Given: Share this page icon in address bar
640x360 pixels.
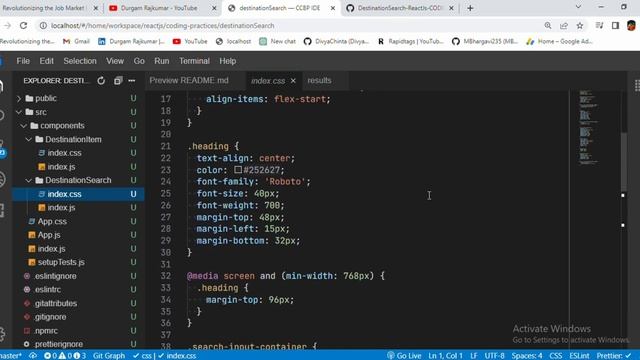Looking at the screenshot, I should pos(564,26).
